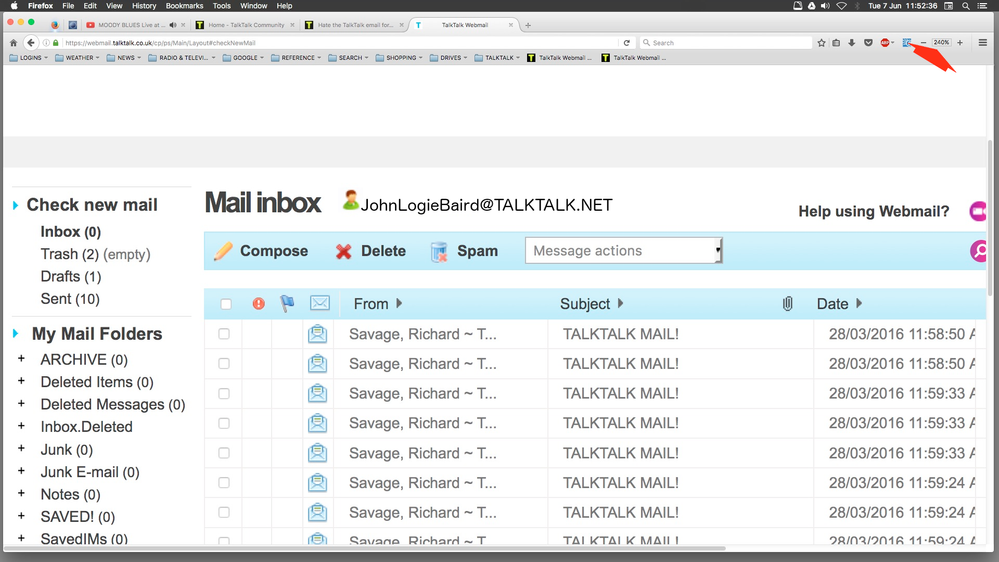999x562 pixels.
Task: Open the Inbox (0) folder
Action: point(71,232)
